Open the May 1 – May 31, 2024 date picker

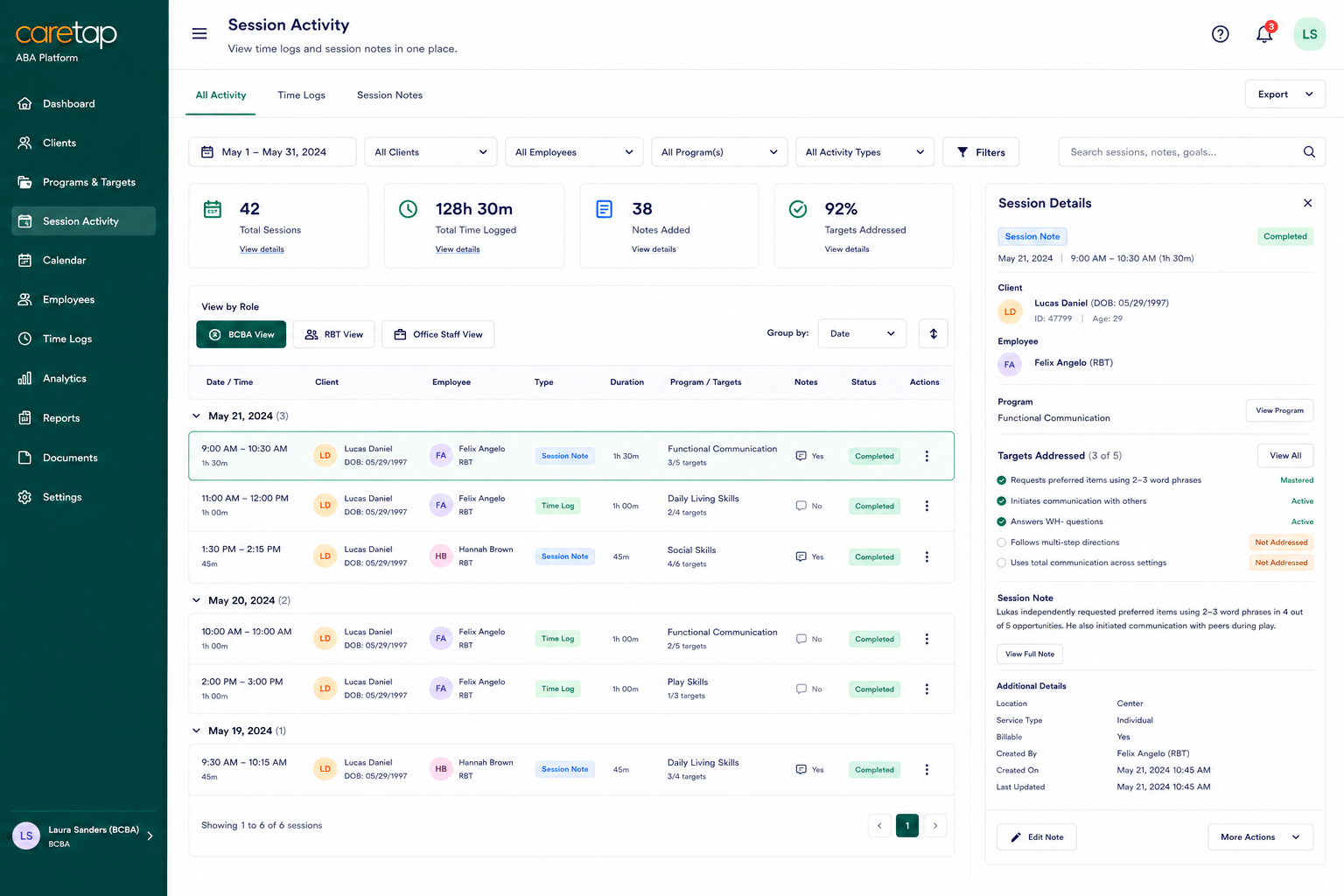coord(272,152)
